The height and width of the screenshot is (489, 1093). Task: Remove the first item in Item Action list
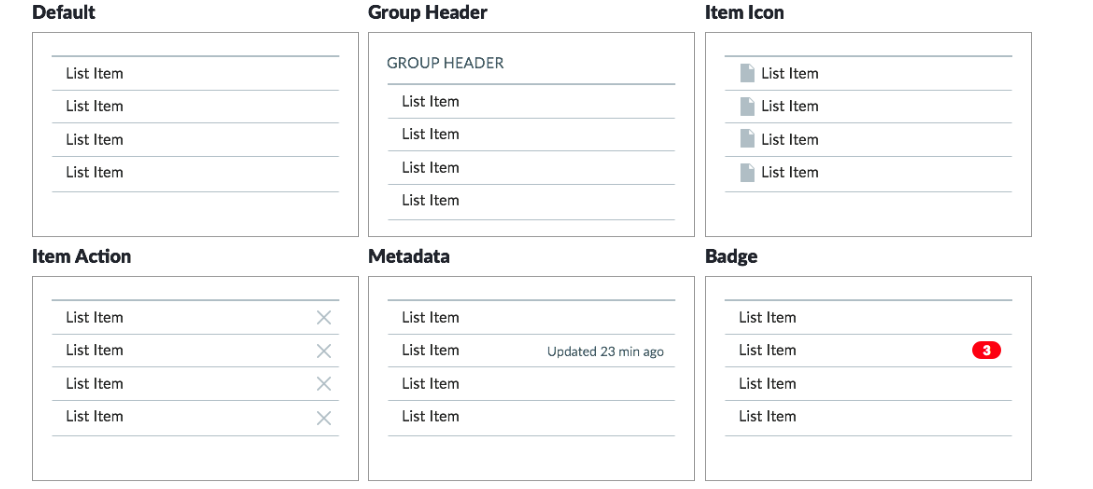tap(323, 318)
